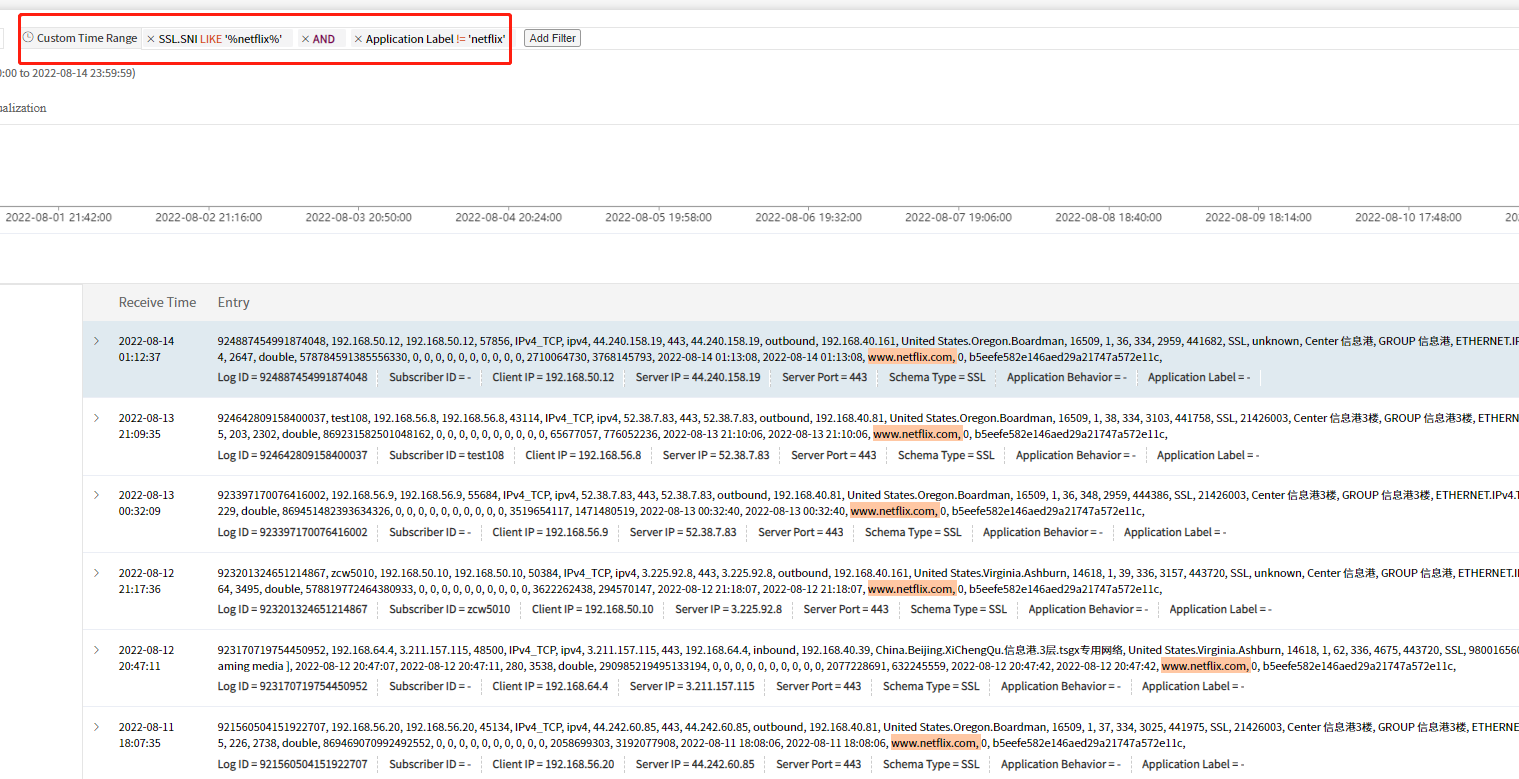Click highlighted www.netflix.com in the first log entry
This screenshot has height=779, width=1519.
(910, 356)
